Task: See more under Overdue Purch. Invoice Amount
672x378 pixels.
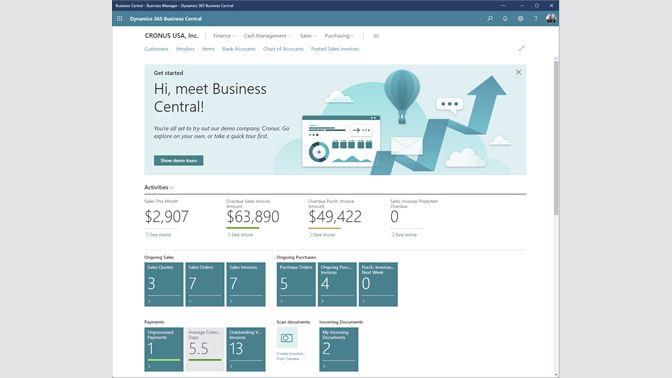Action: click(x=322, y=235)
